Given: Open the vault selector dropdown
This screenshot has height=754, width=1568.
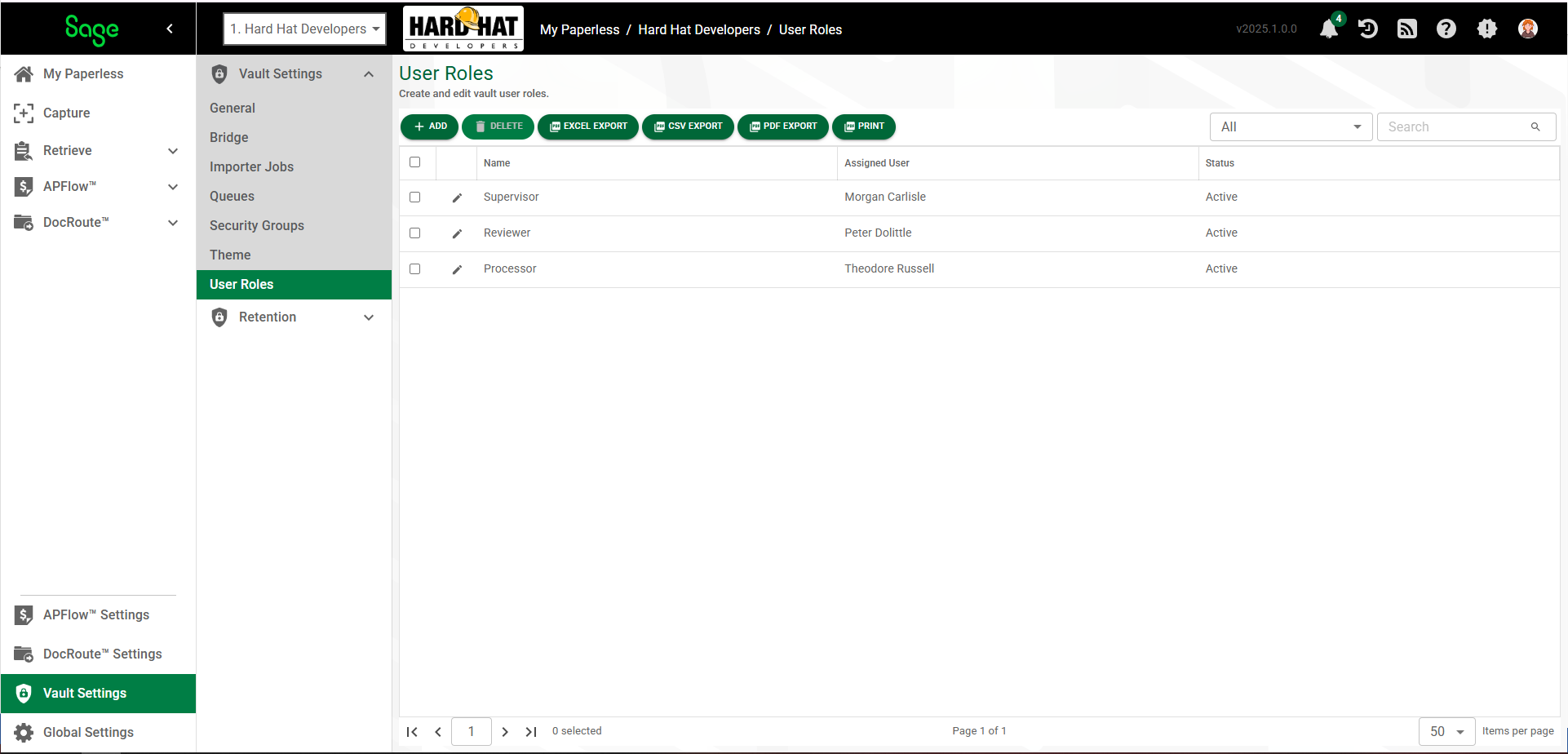Looking at the screenshot, I should [x=305, y=29].
